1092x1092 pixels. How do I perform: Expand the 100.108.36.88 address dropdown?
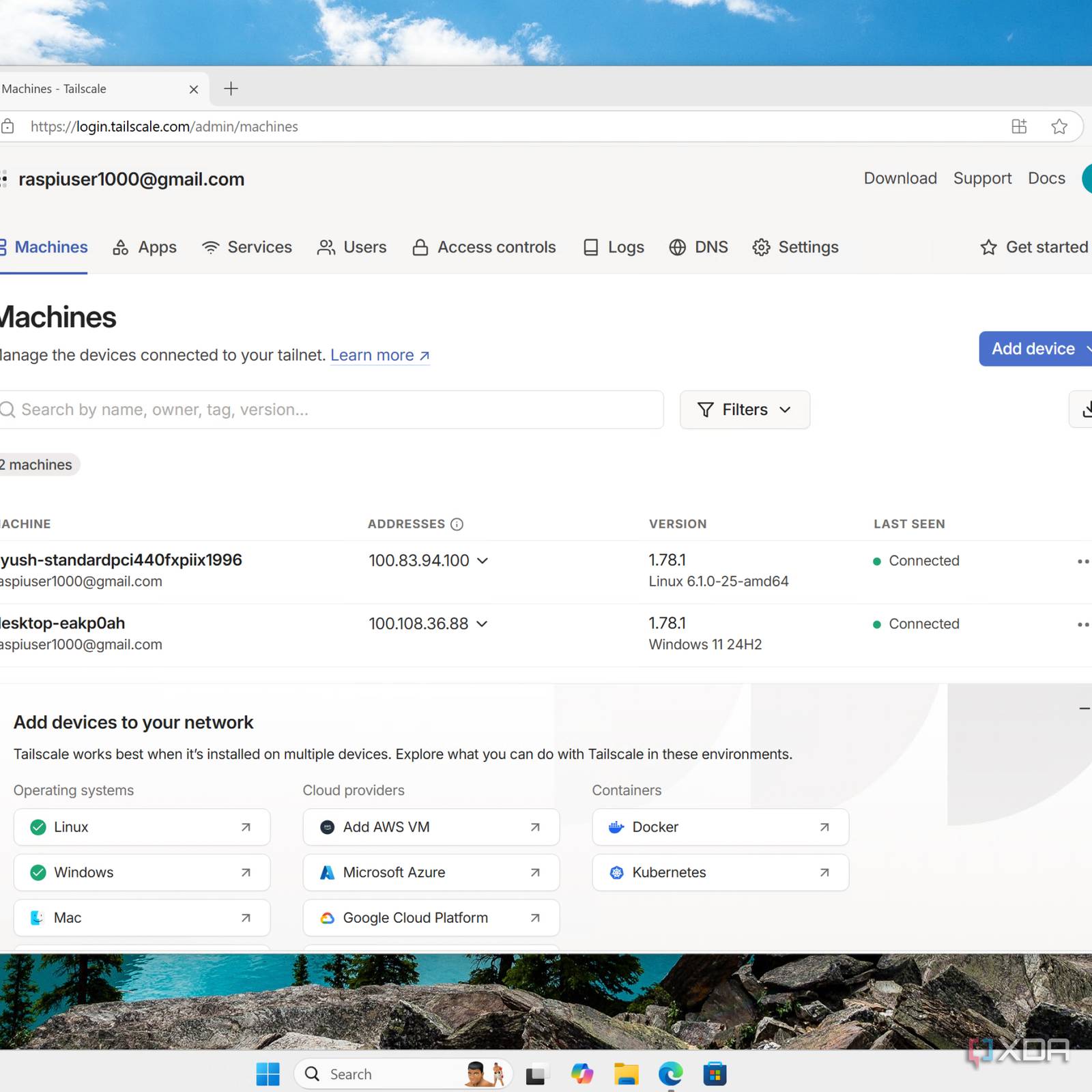click(482, 624)
